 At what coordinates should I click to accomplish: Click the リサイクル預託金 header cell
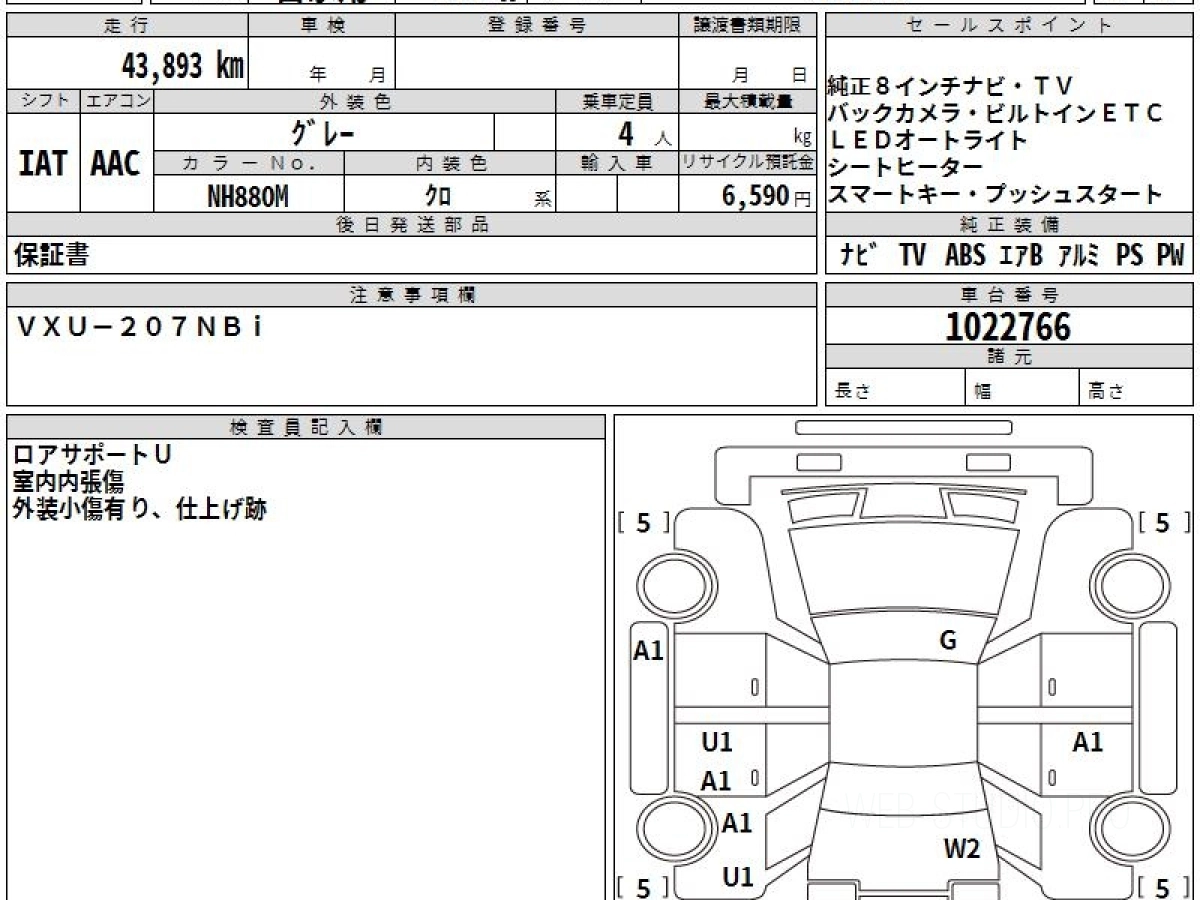pyautogui.click(x=748, y=163)
